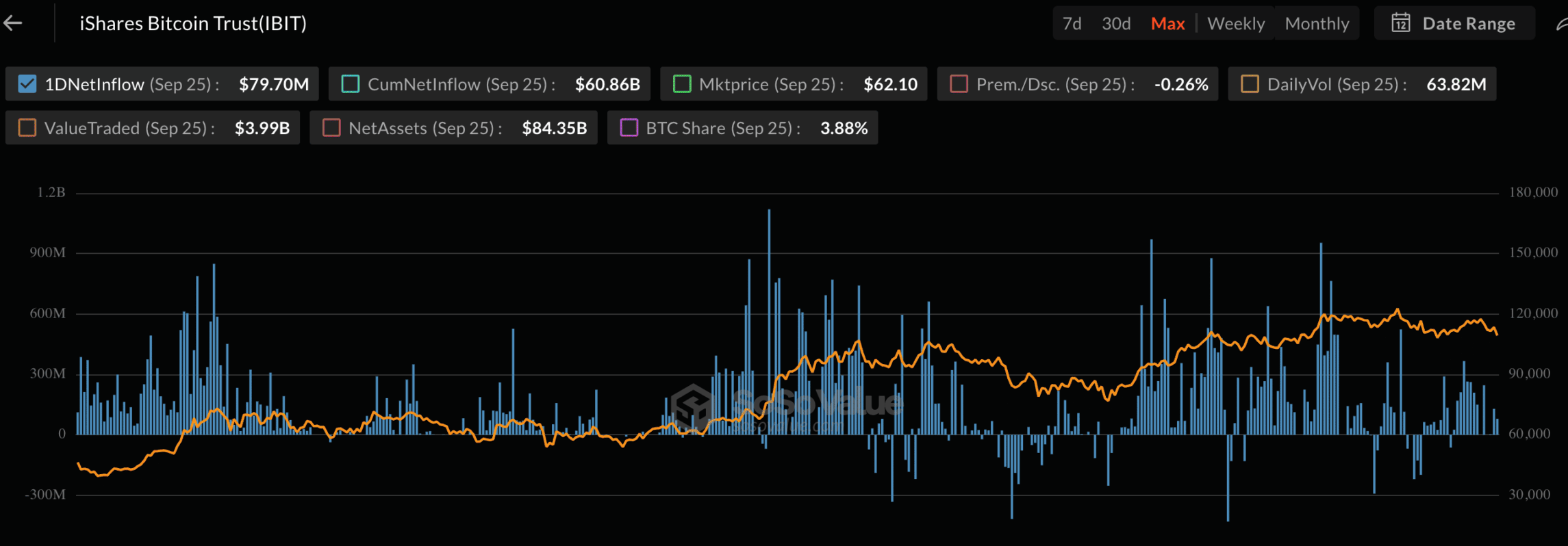This screenshot has height=546, width=1568.
Task: Click the 30,000 right axis label
Action: tap(1529, 495)
